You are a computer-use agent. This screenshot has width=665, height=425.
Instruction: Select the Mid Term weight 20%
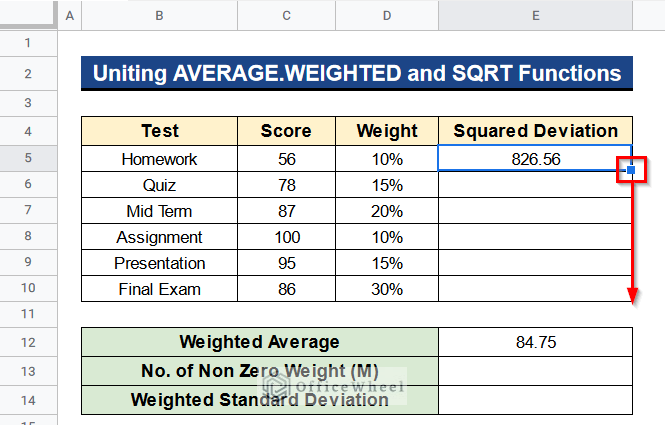pos(387,211)
